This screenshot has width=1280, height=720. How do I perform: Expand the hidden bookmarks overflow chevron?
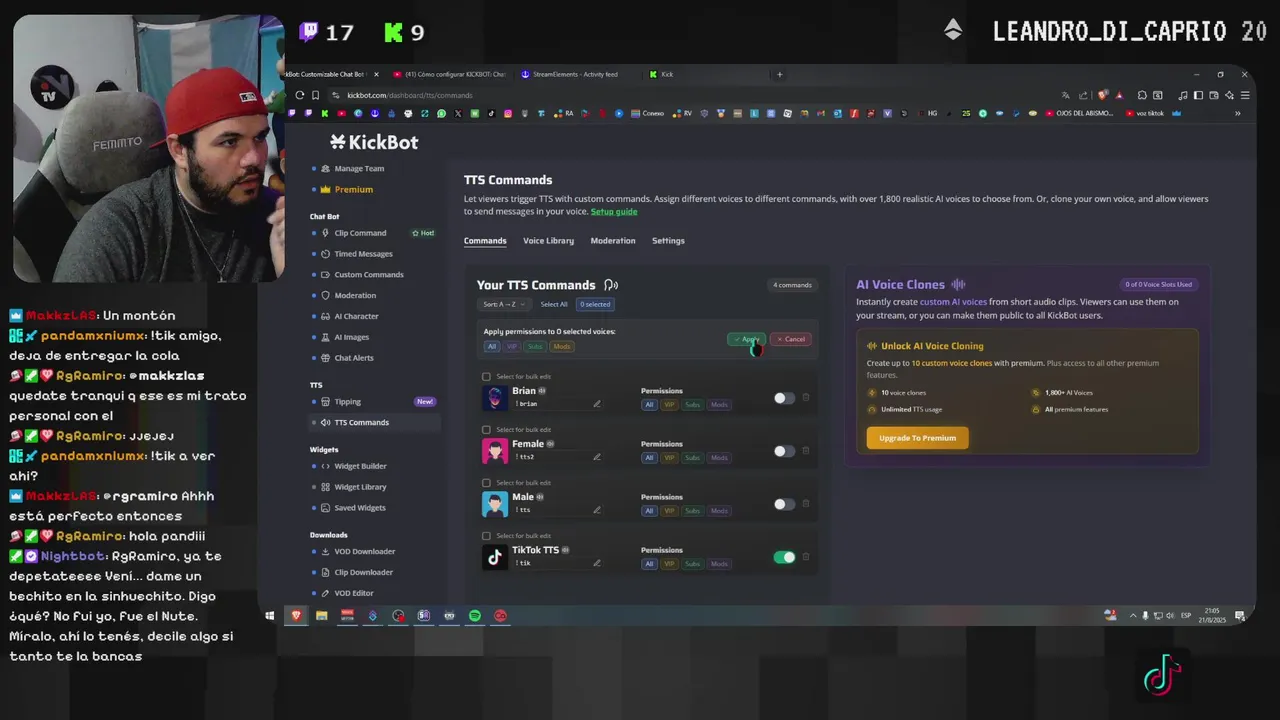(x=1237, y=113)
